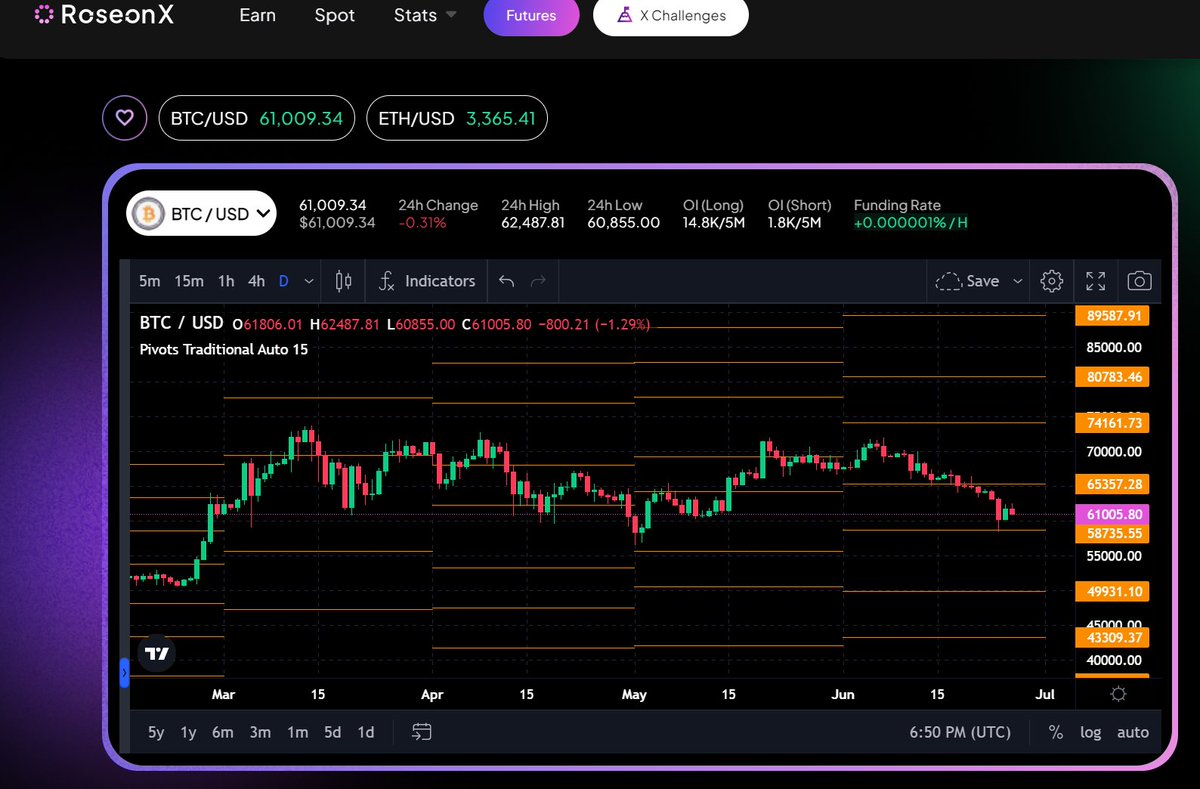The height and width of the screenshot is (789, 1200).
Task: Open time axis settings gear
Action: pos(1118,694)
